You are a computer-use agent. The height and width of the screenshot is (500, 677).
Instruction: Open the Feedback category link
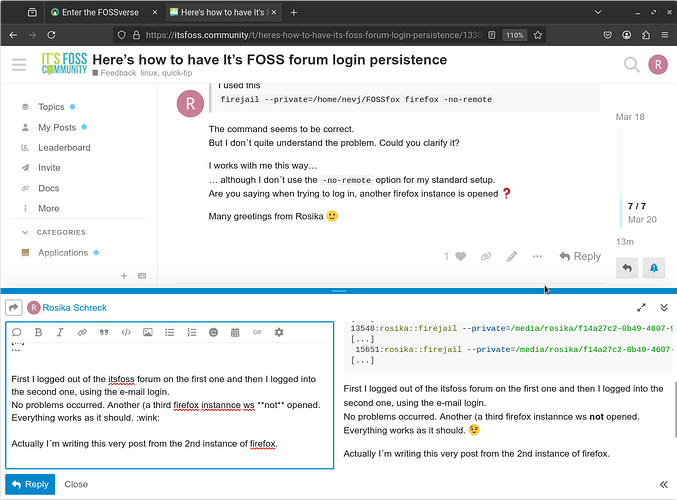114,73
